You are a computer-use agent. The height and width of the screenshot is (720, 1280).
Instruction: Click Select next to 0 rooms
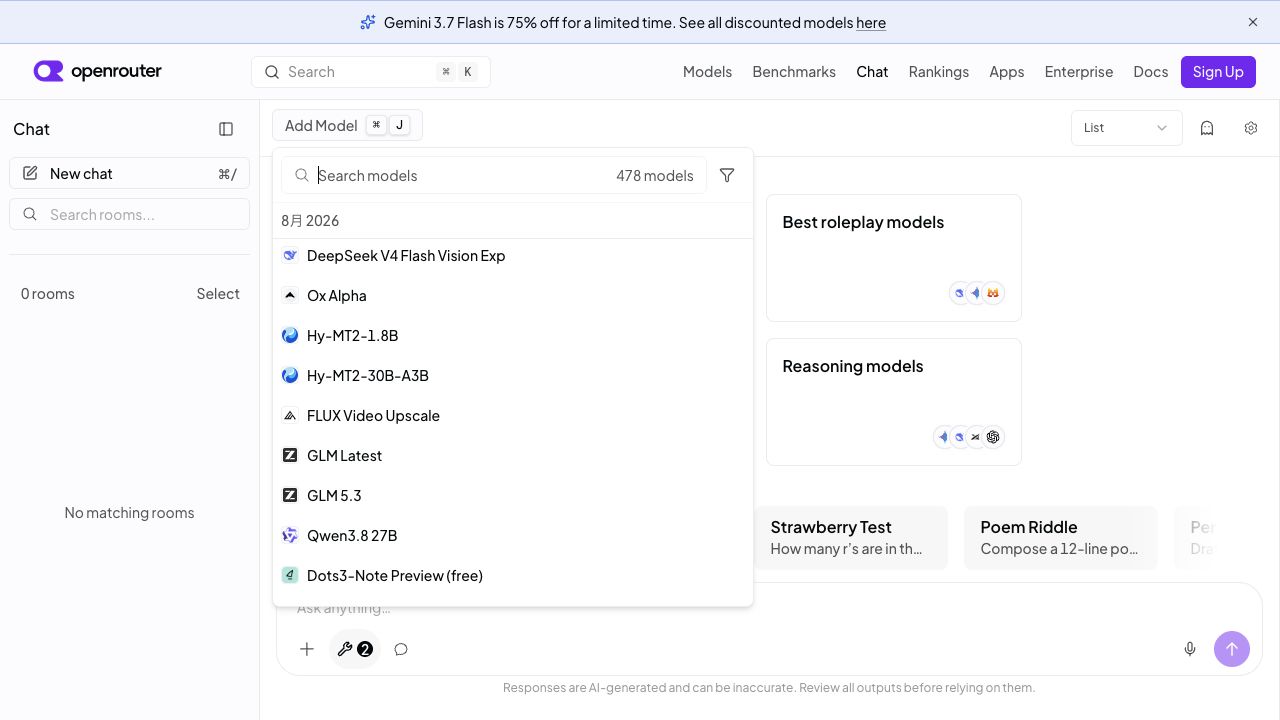(218, 294)
